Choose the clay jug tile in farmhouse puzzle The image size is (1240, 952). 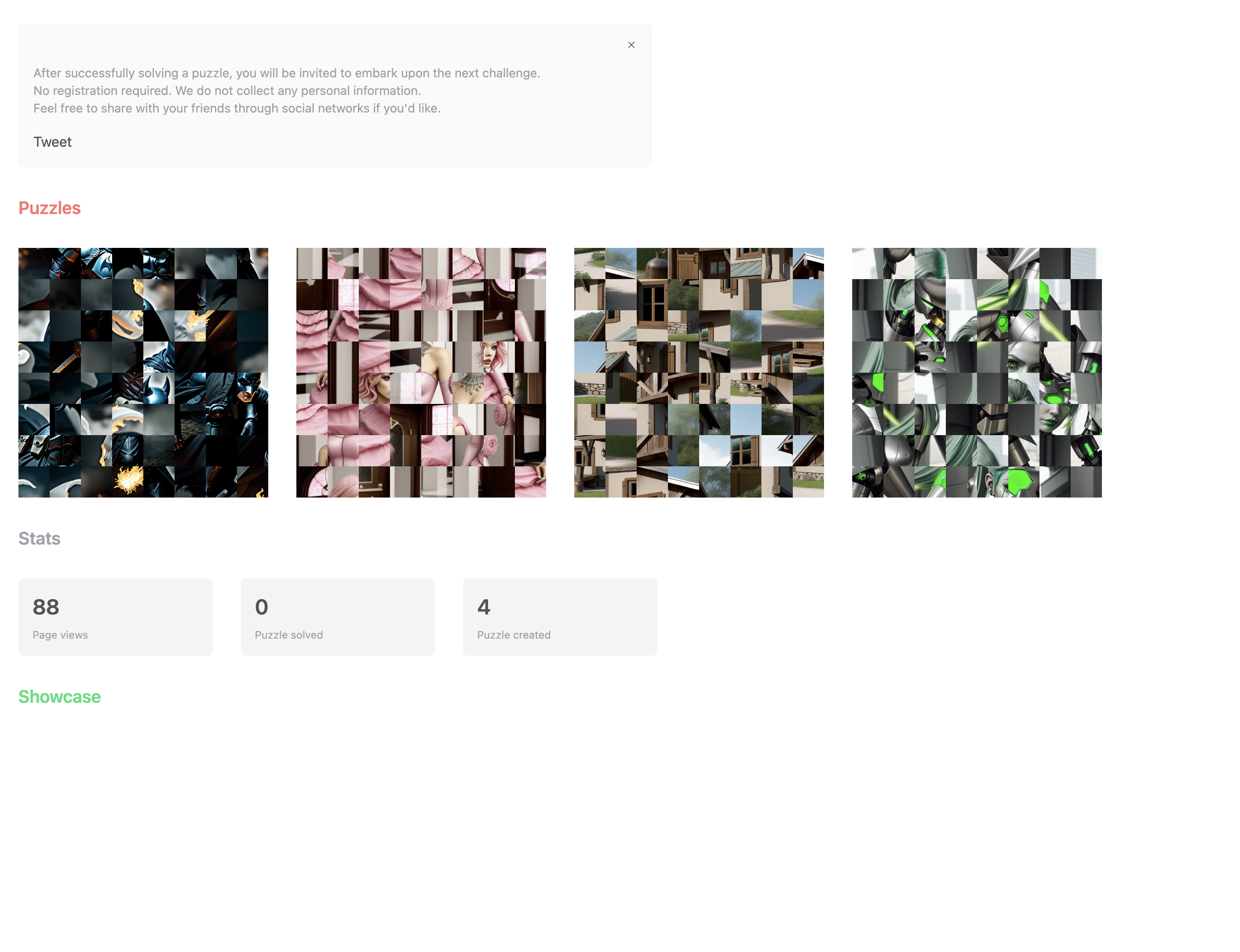click(652, 264)
